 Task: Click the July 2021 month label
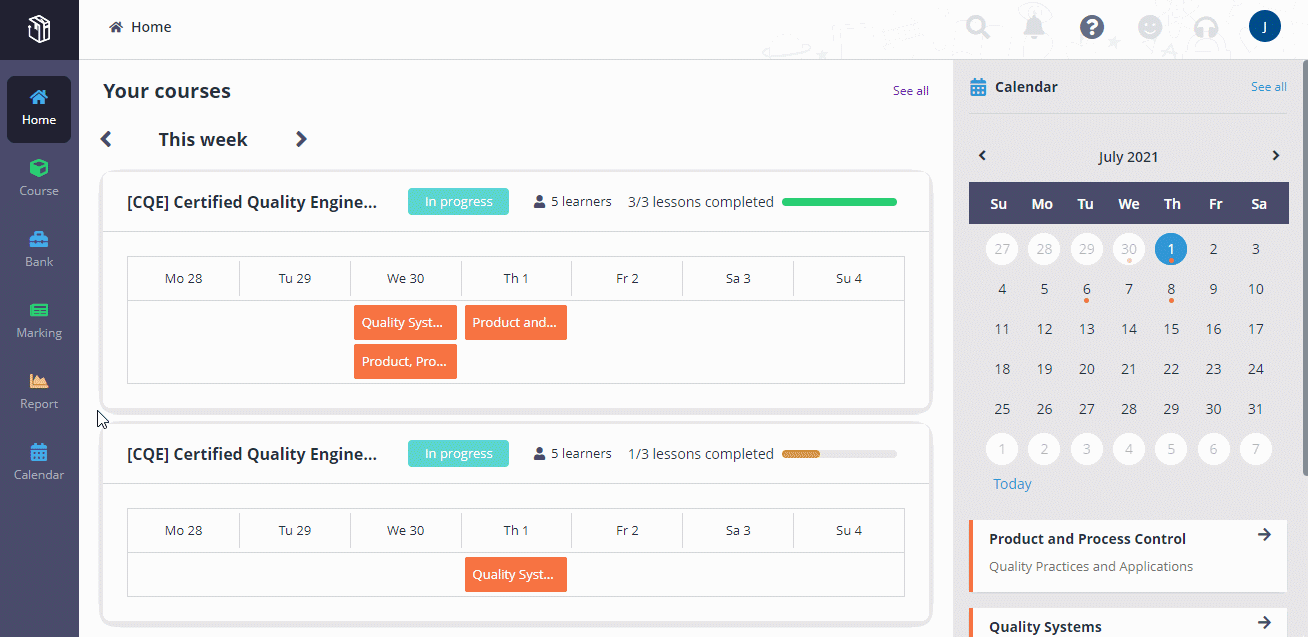[1128, 157]
